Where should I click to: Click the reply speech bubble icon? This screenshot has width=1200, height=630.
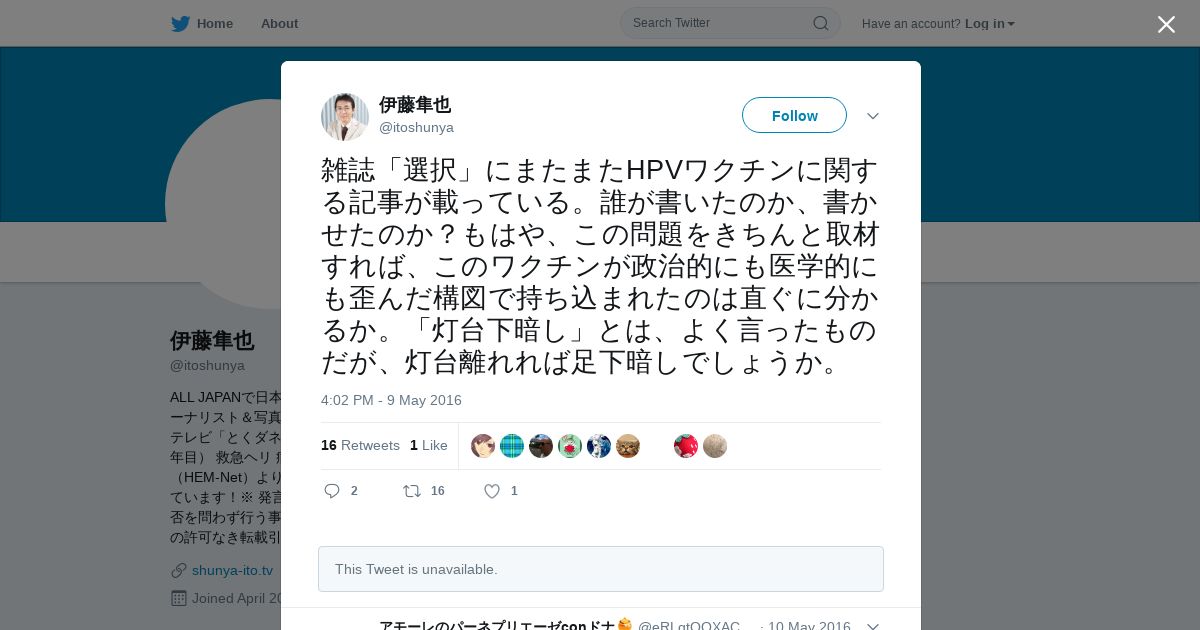coord(332,490)
